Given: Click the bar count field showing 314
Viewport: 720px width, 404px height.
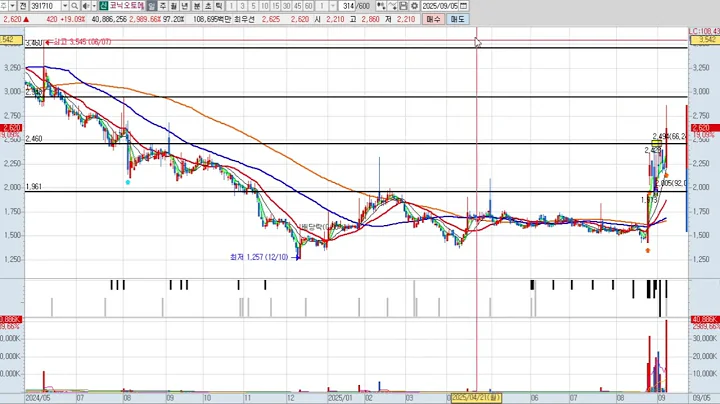Looking at the screenshot, I should (x=348, y=6).
